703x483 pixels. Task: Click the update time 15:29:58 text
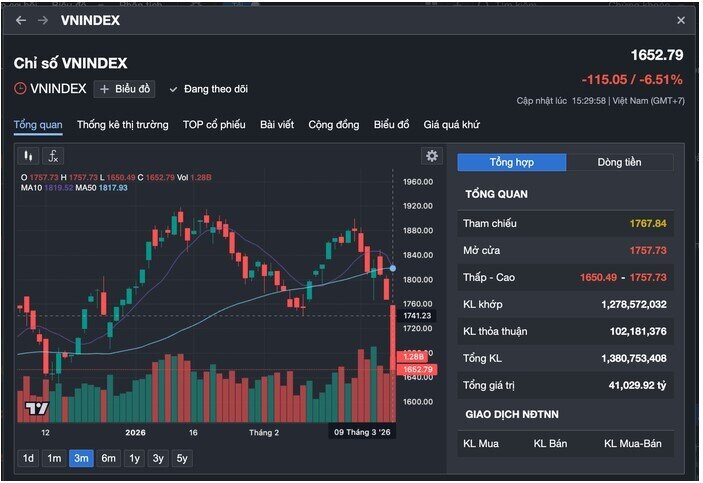(589, 100)
